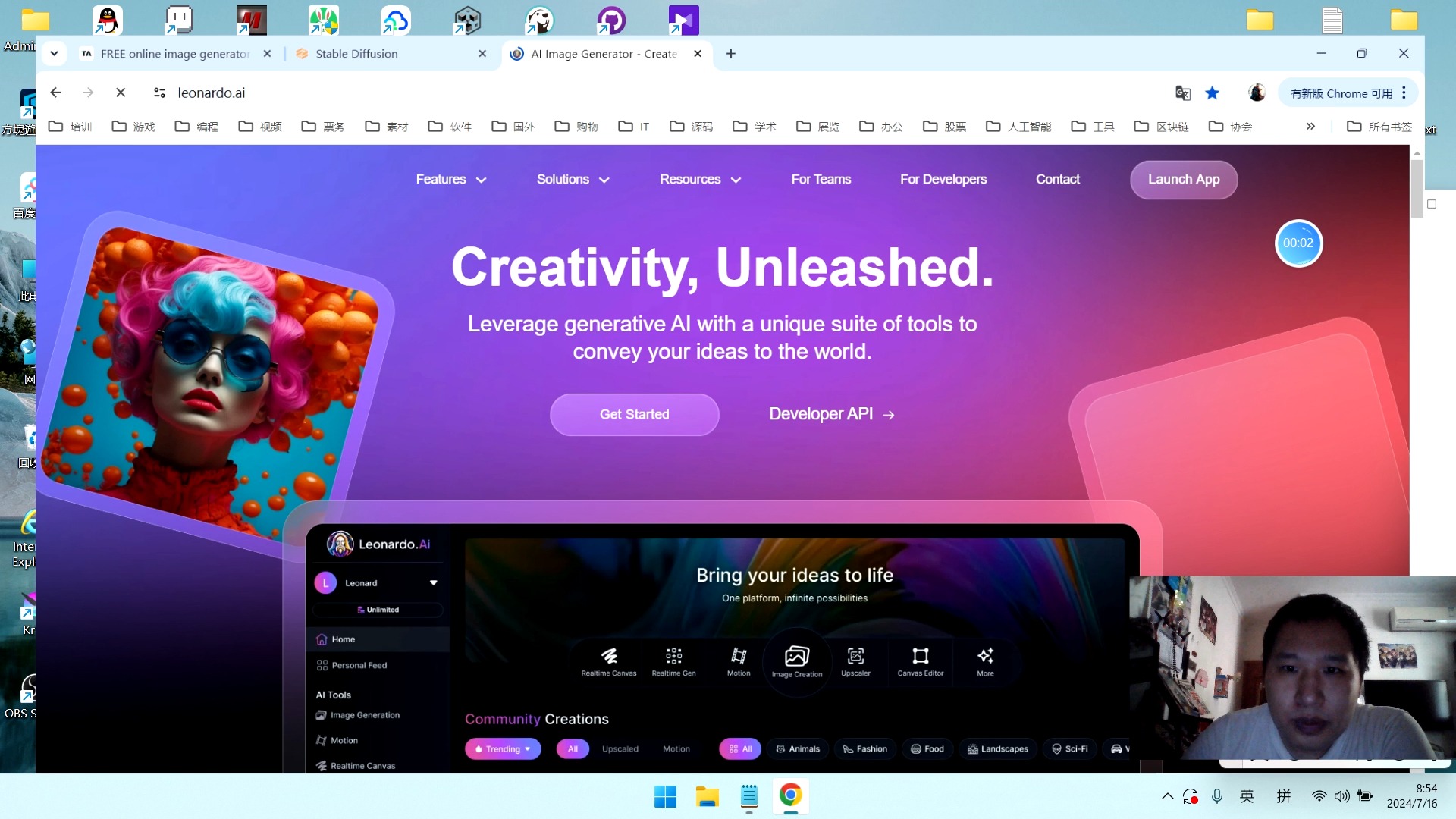Click the Get Started button
1456x819 pixels.
point(635,415)
